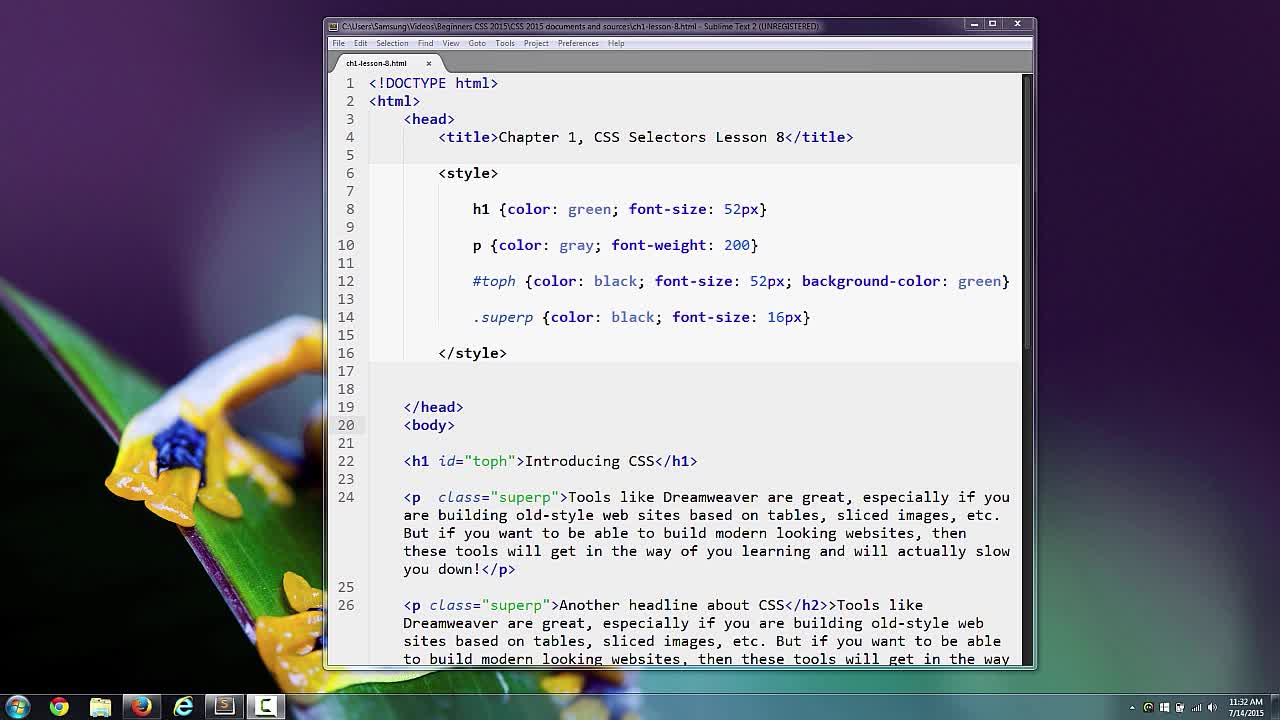Viewport: 1280px width, 720px height.
Task: Click the opening <head> tag
Action: [429, 119]
